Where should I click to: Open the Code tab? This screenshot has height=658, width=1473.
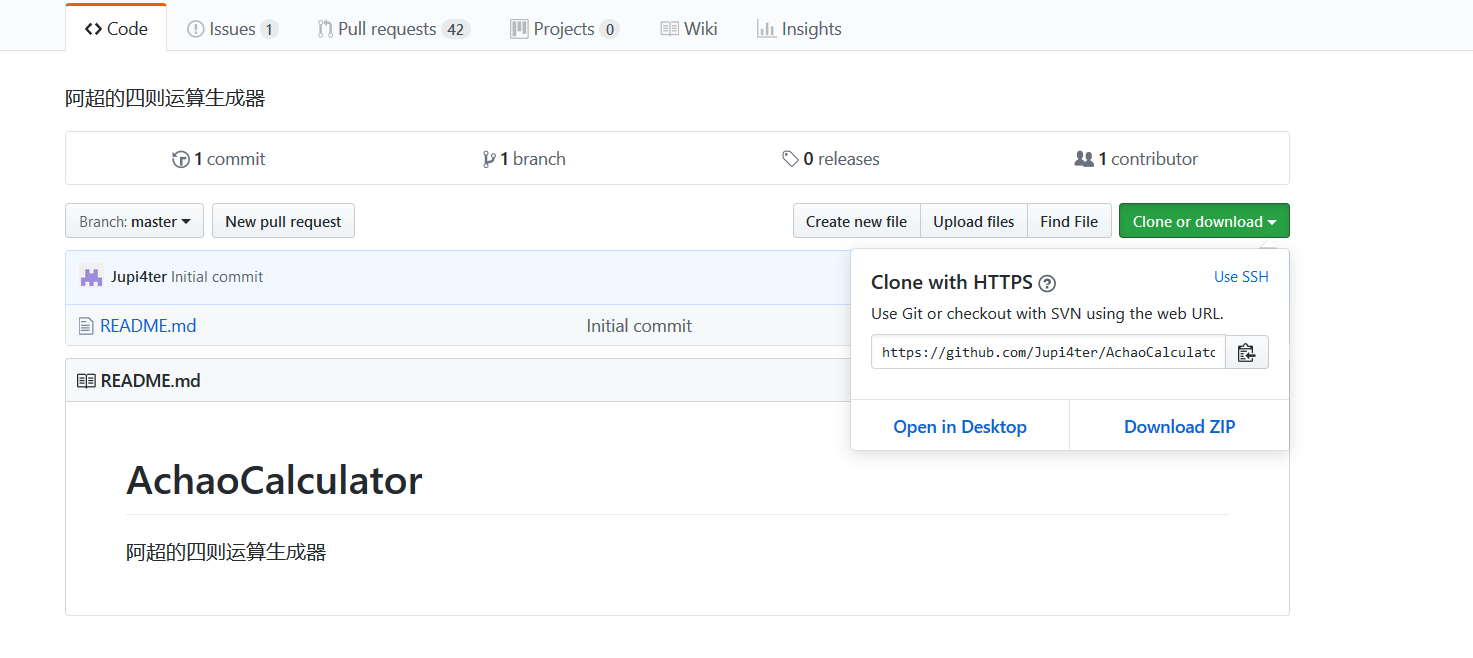[116, 29]
